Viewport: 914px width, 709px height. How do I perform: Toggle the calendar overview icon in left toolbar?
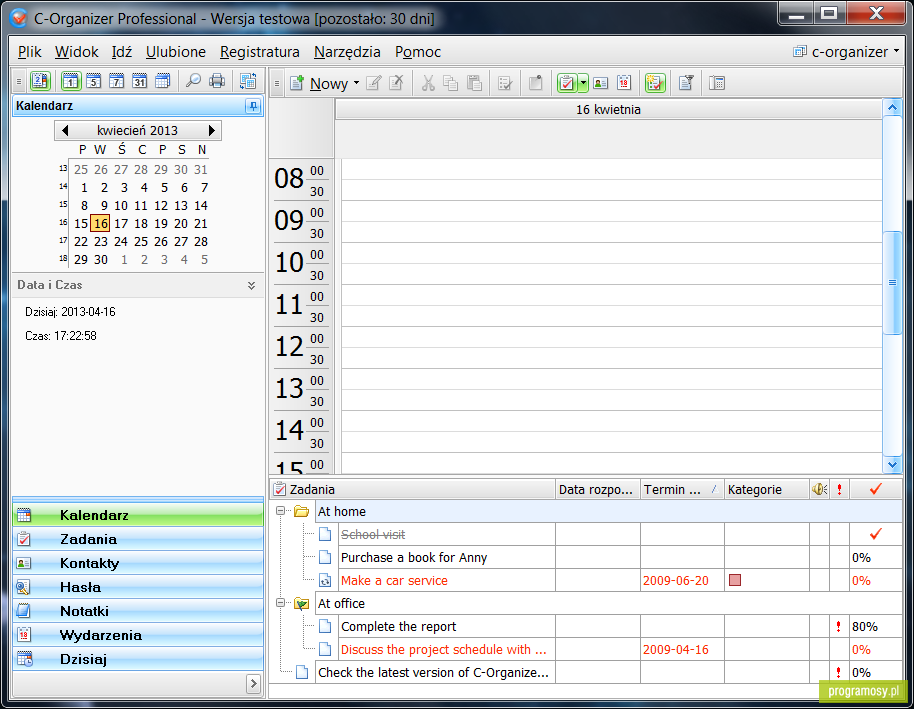coord(40,81)
